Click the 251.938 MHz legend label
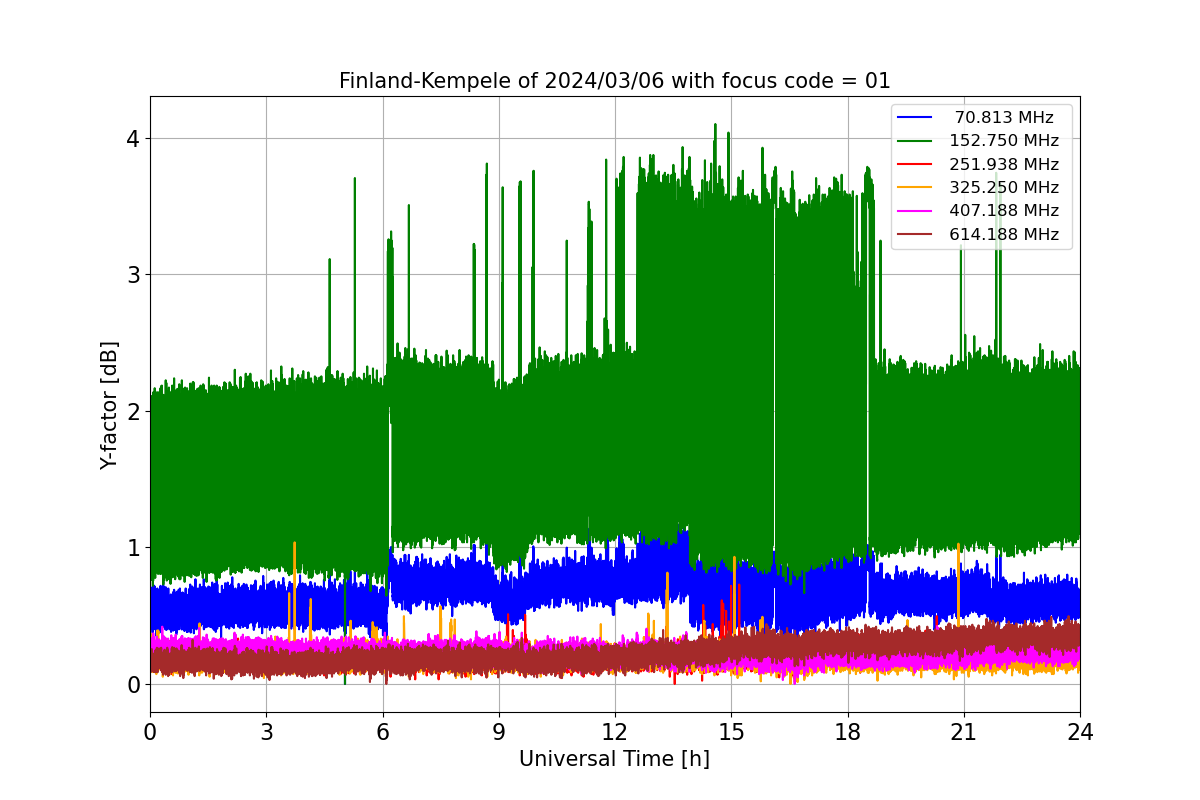Screen dimensions: 1200x800 (1004, 165)
